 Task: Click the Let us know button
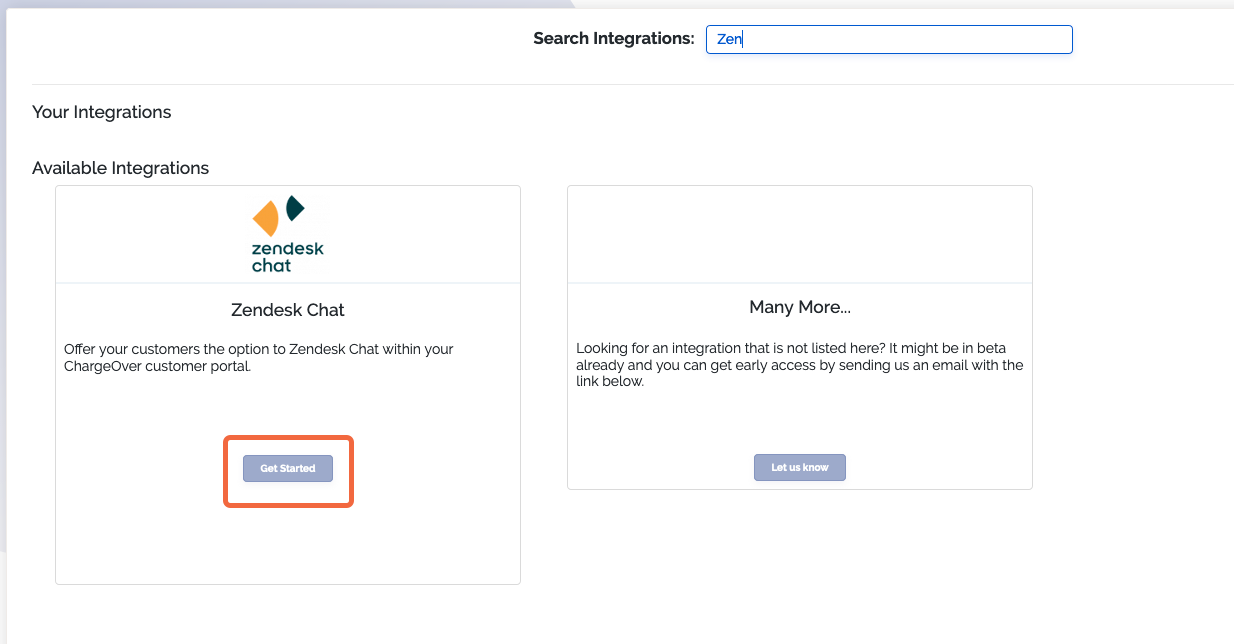(x=800, y=467)
